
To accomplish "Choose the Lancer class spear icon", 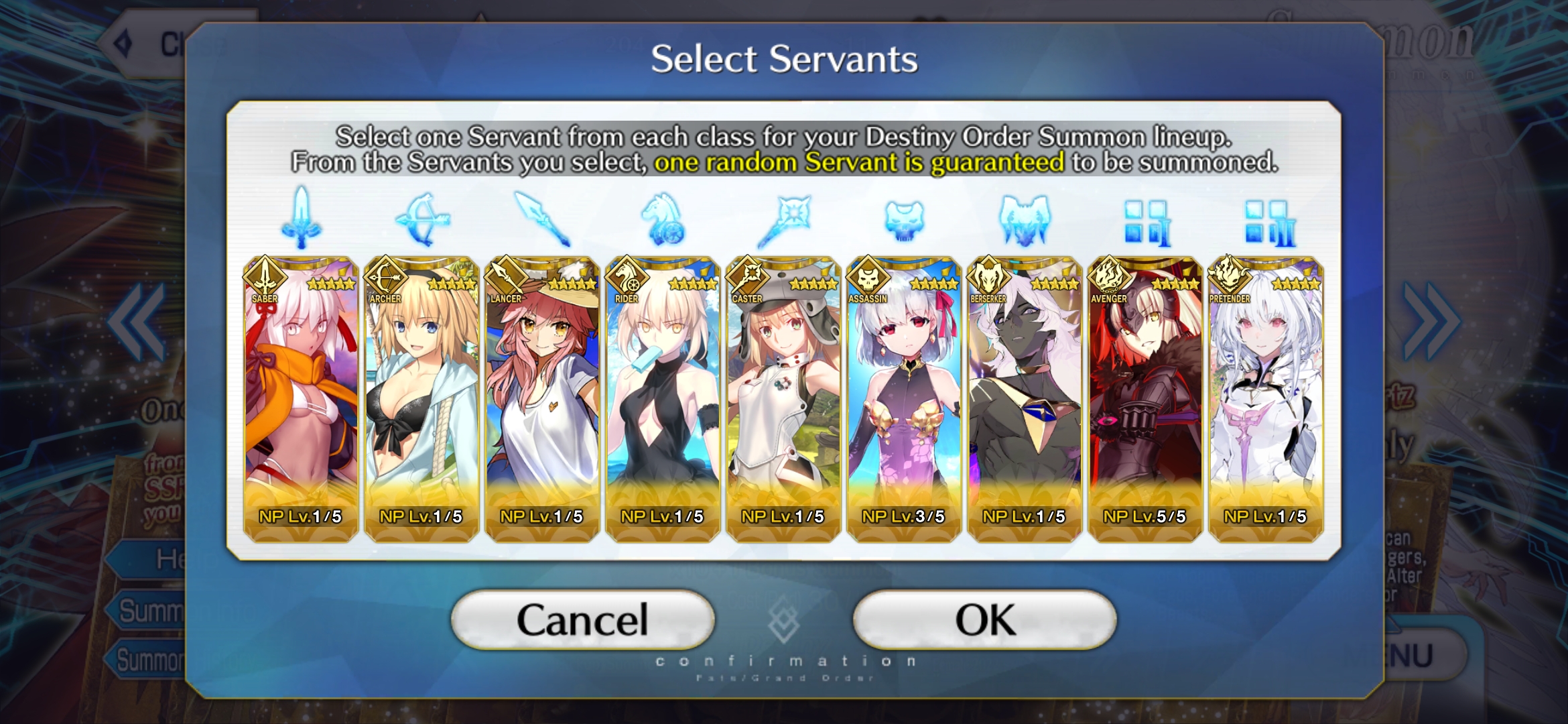I will coord(542,219).
